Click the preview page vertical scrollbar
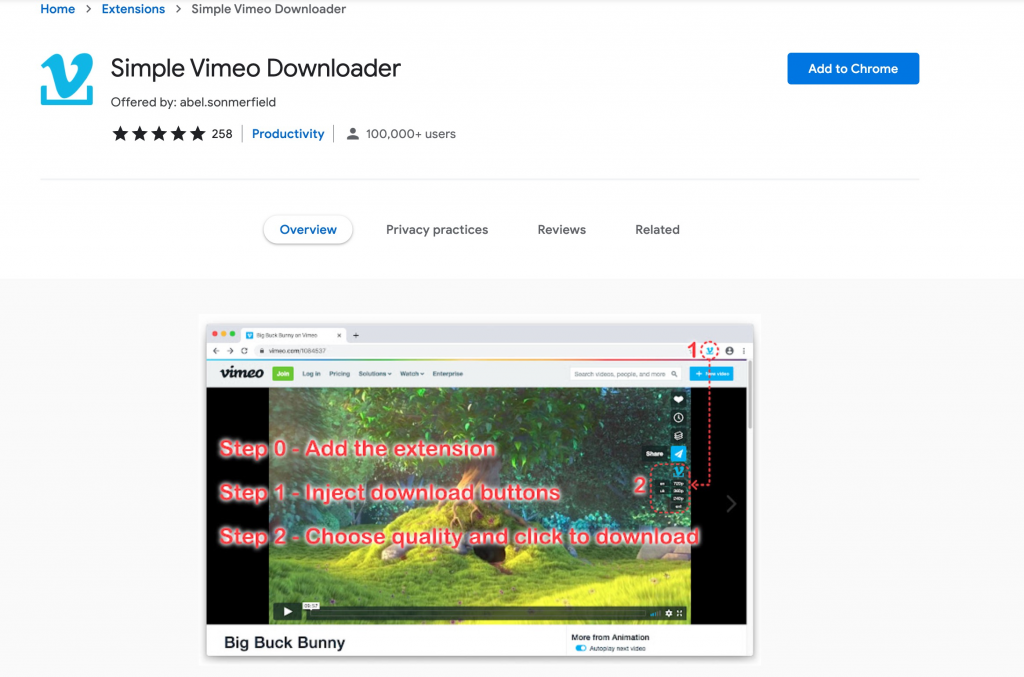 pos(750,395)
